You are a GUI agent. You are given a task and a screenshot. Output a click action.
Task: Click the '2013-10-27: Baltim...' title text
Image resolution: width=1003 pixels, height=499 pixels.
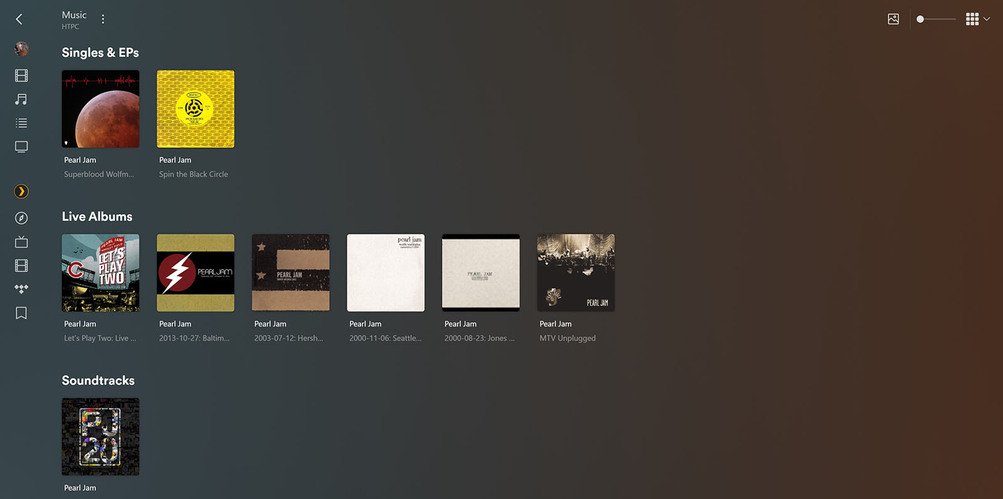tap(194, 338)
